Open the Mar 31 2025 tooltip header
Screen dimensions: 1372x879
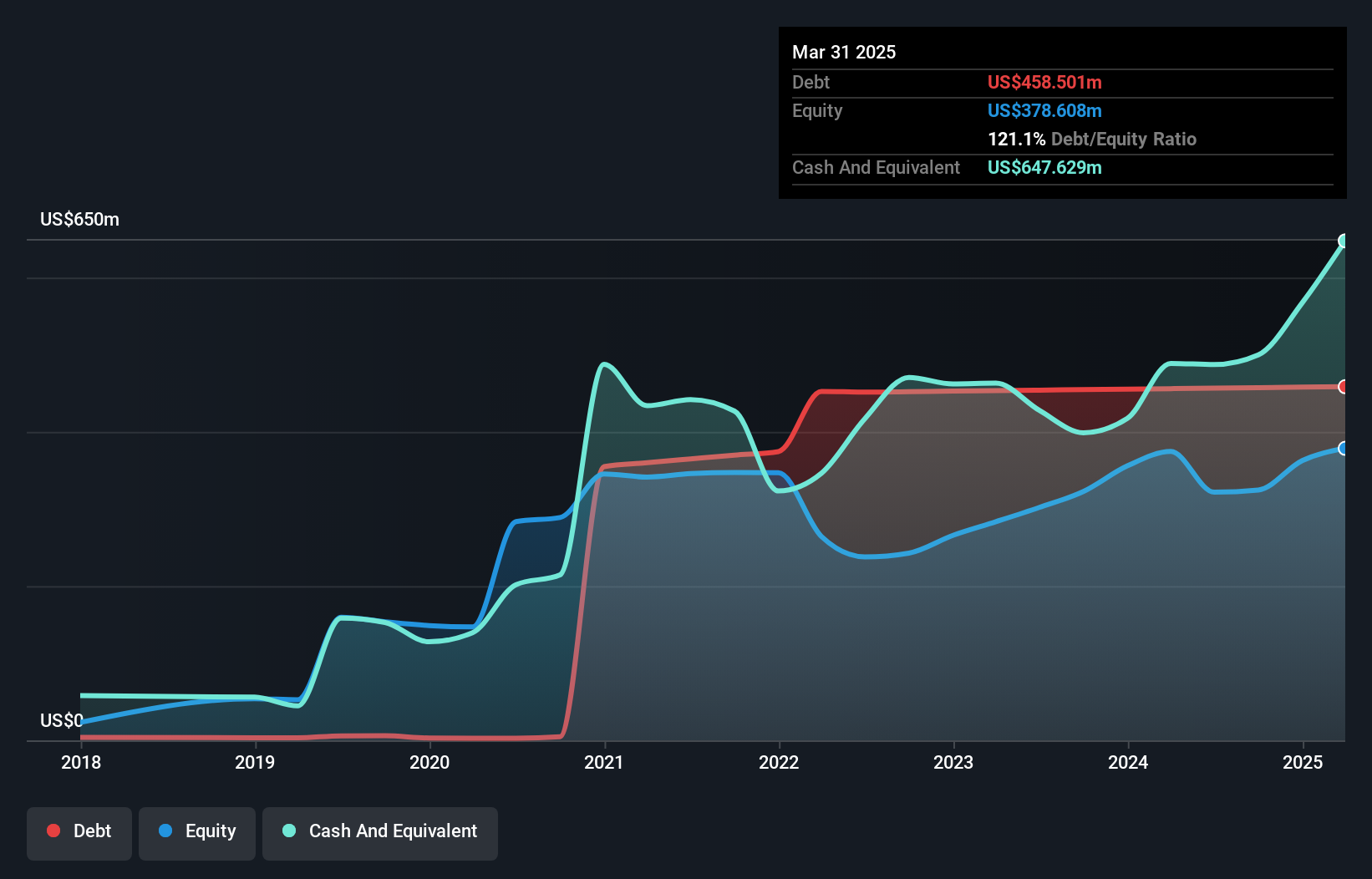pyautogui.click(x=844, y=52)
